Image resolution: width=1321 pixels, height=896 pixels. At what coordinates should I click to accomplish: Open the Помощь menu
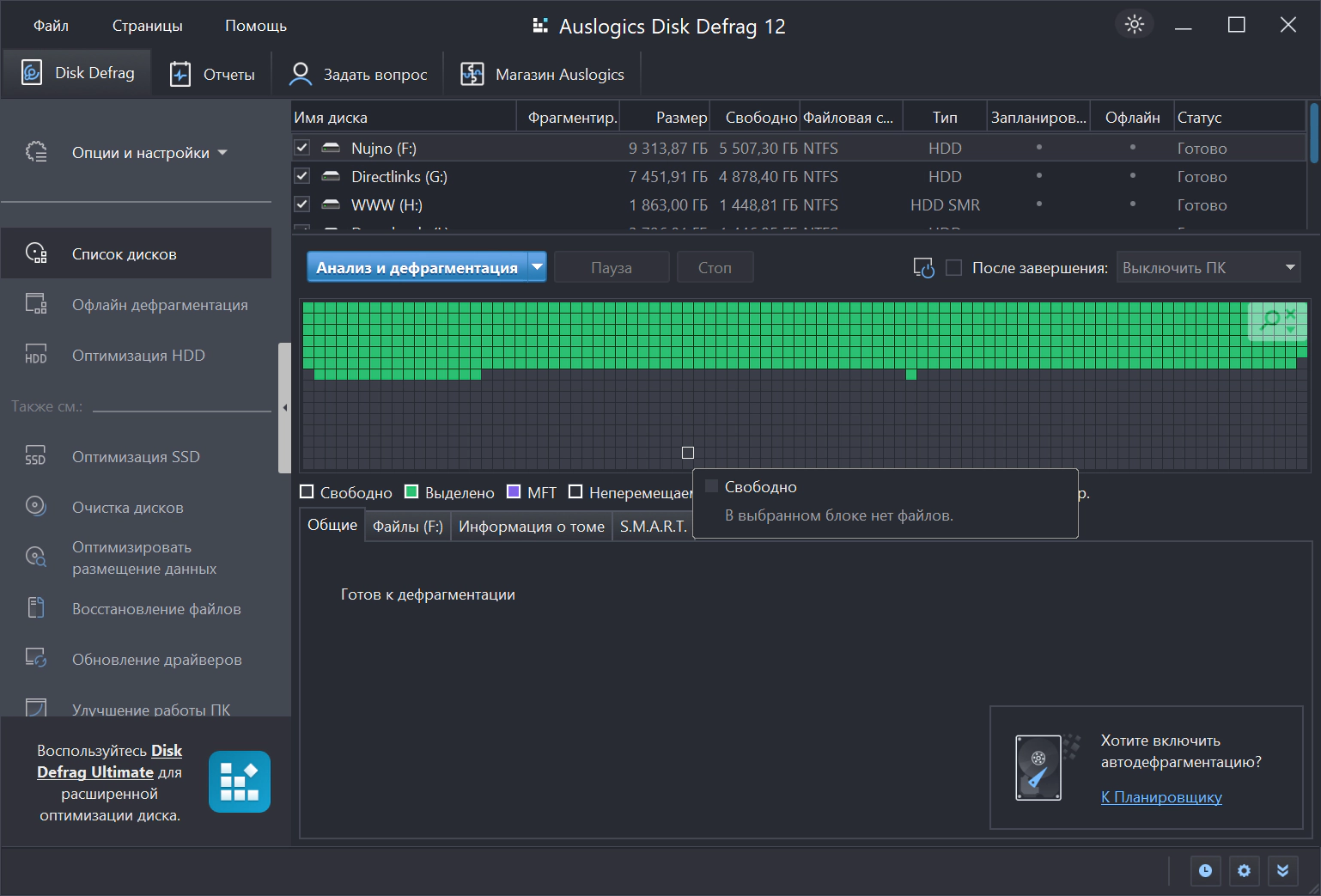pyautogui.click(x=256, y=26)
